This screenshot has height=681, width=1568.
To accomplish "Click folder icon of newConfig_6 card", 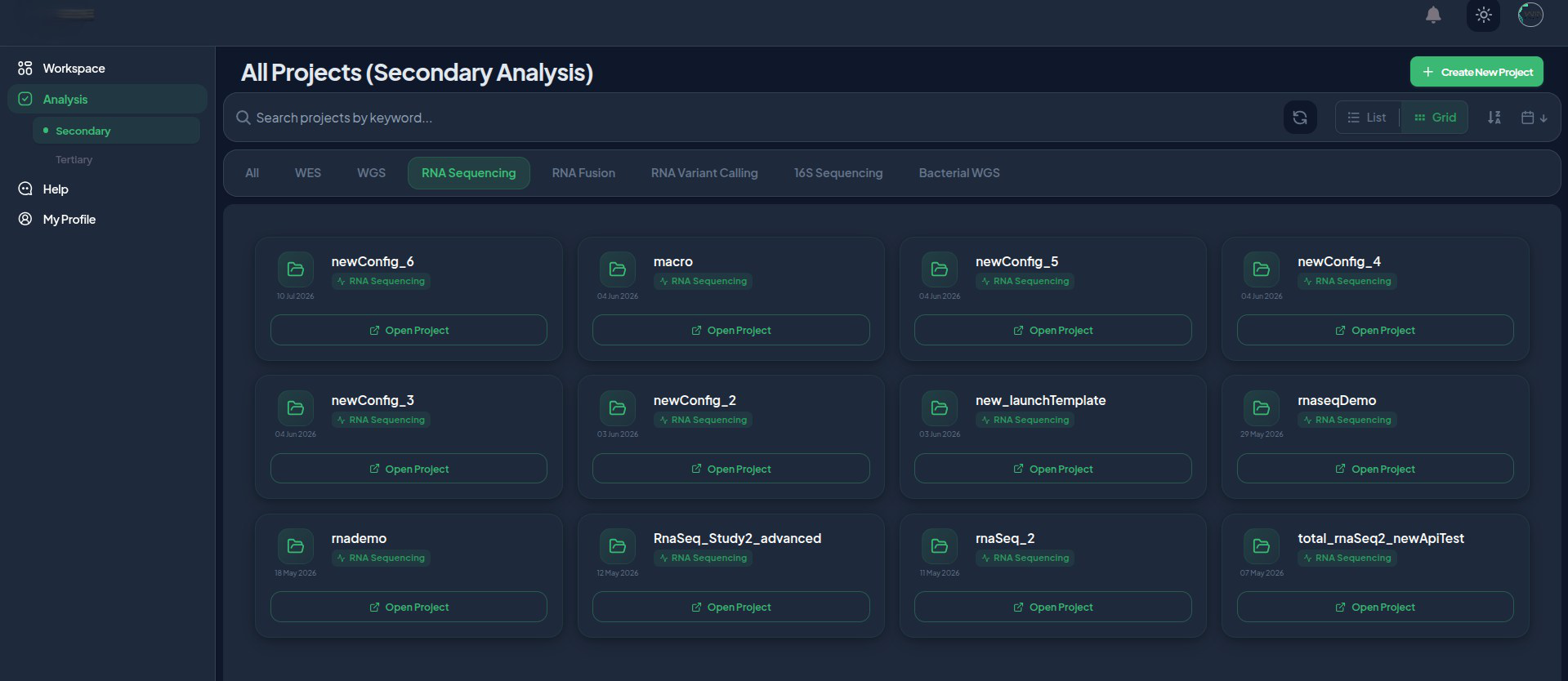I will coord(296,269).
